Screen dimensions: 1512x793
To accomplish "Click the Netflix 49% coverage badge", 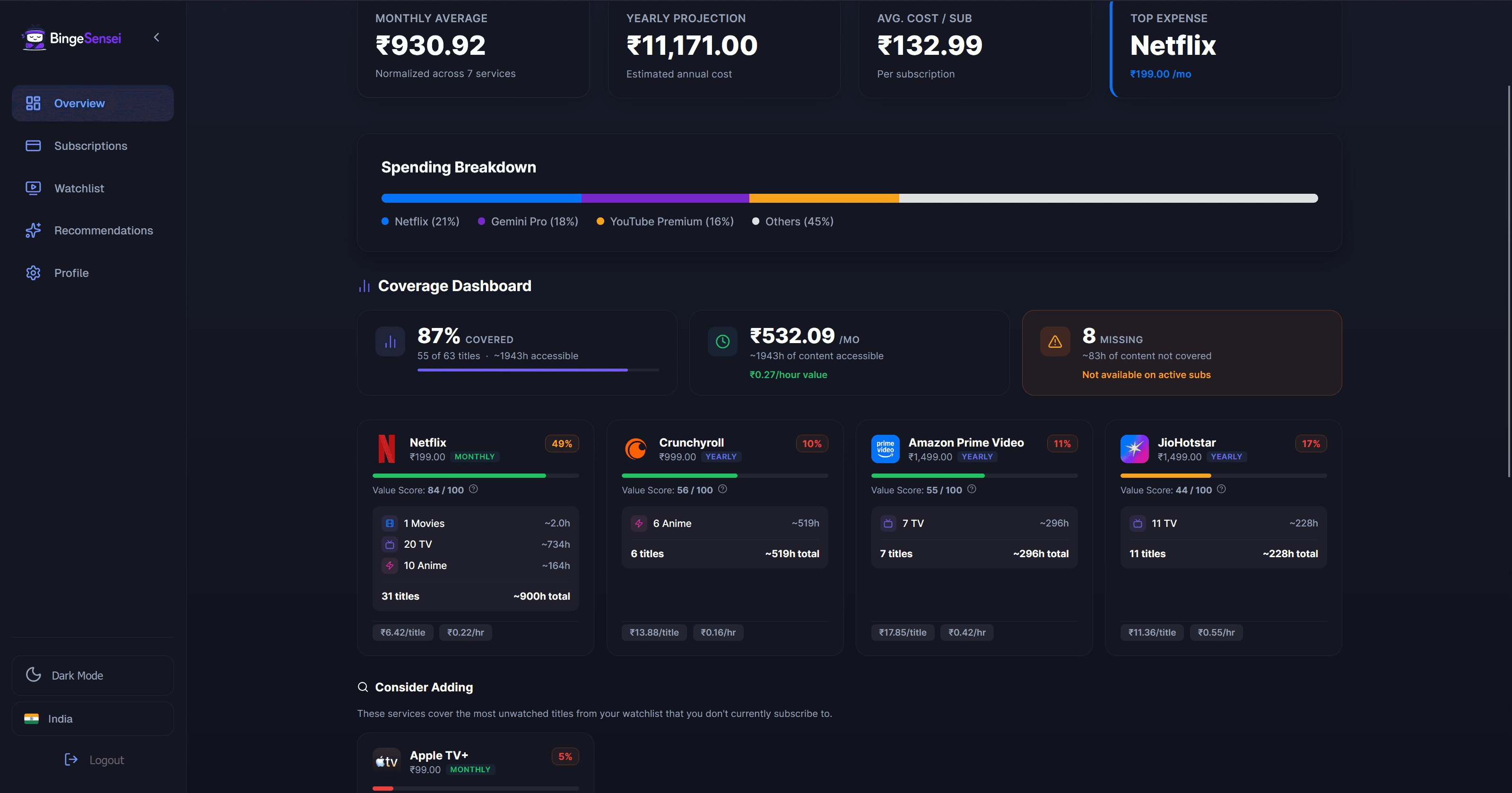I will (x=562, y=444).
